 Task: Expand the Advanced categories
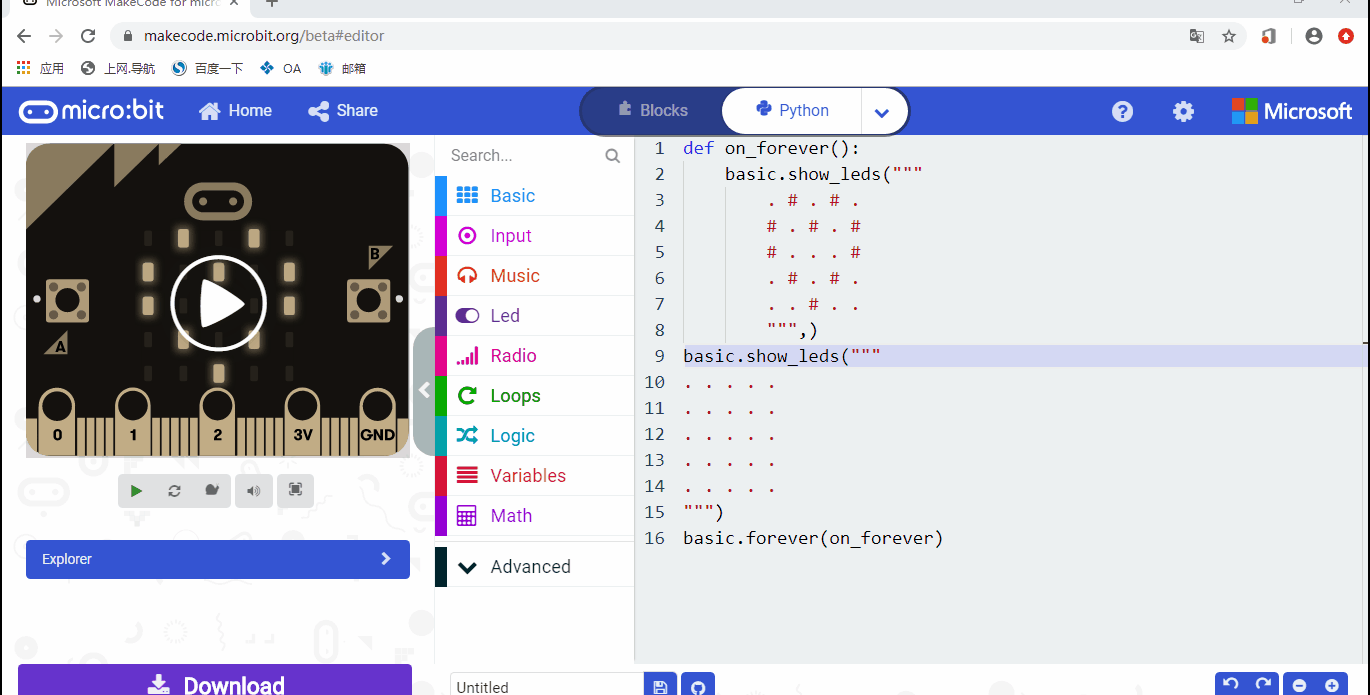point(535,567)
